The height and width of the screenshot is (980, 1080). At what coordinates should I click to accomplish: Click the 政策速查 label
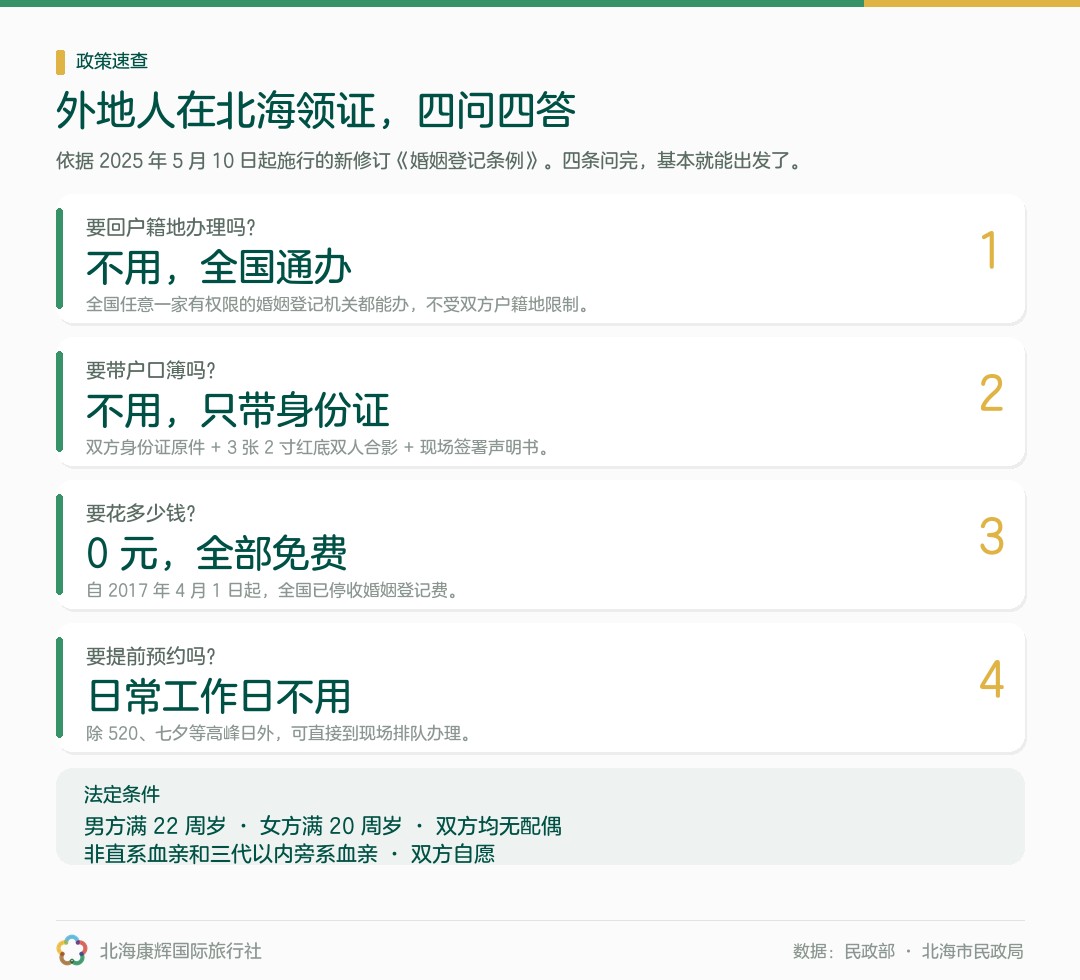pos(112,61)
